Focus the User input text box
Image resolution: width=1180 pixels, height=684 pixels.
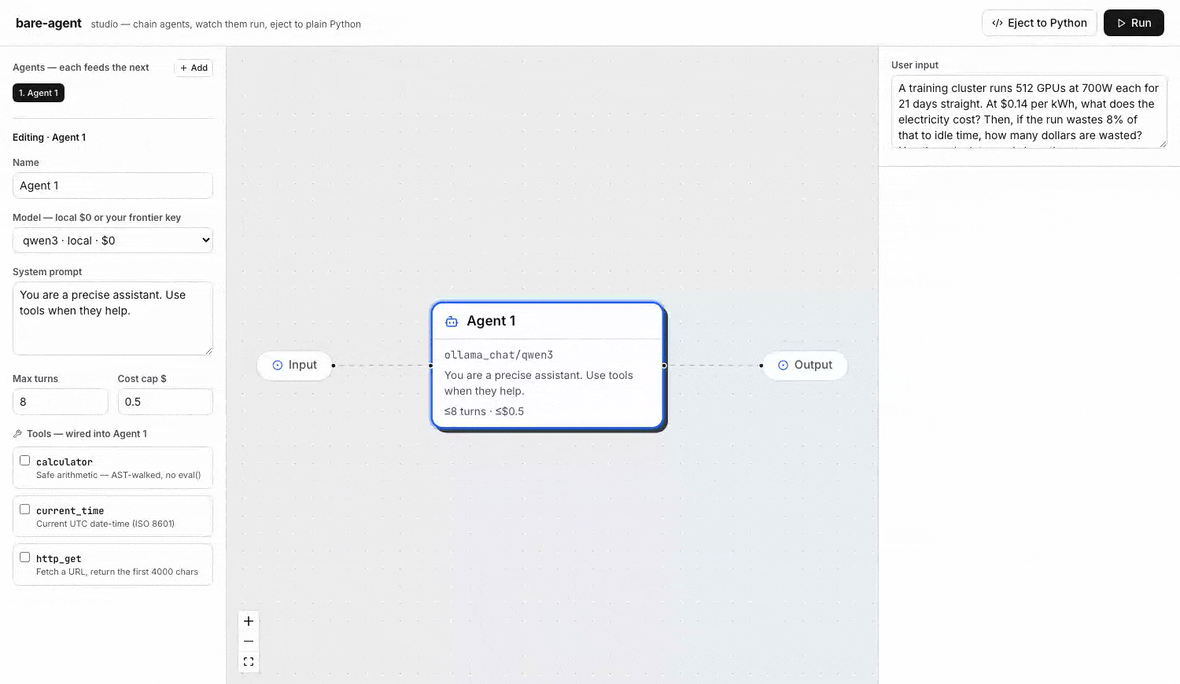click(1029, 111)
